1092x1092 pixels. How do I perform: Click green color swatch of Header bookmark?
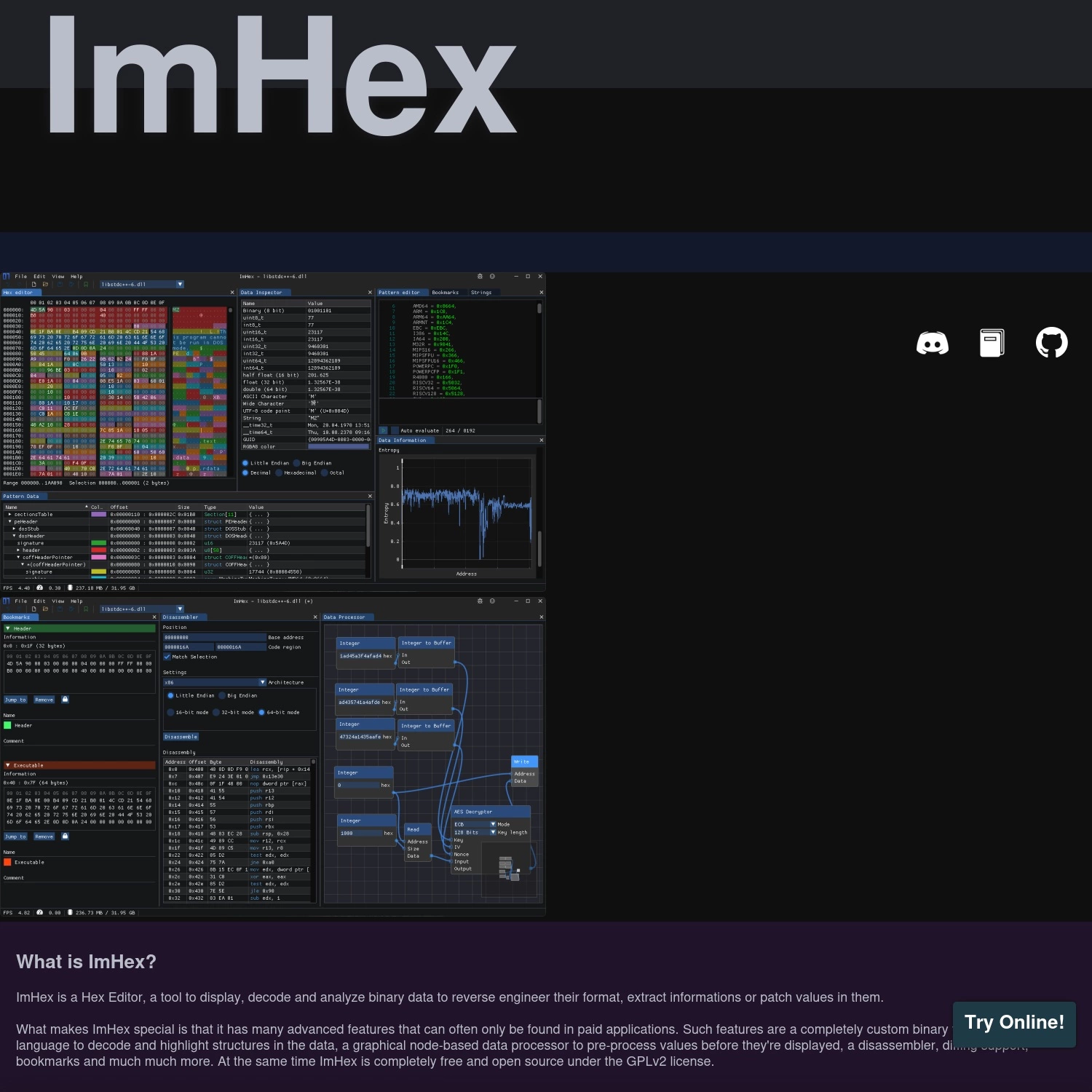pyautogui.click(x=7, y=725)
